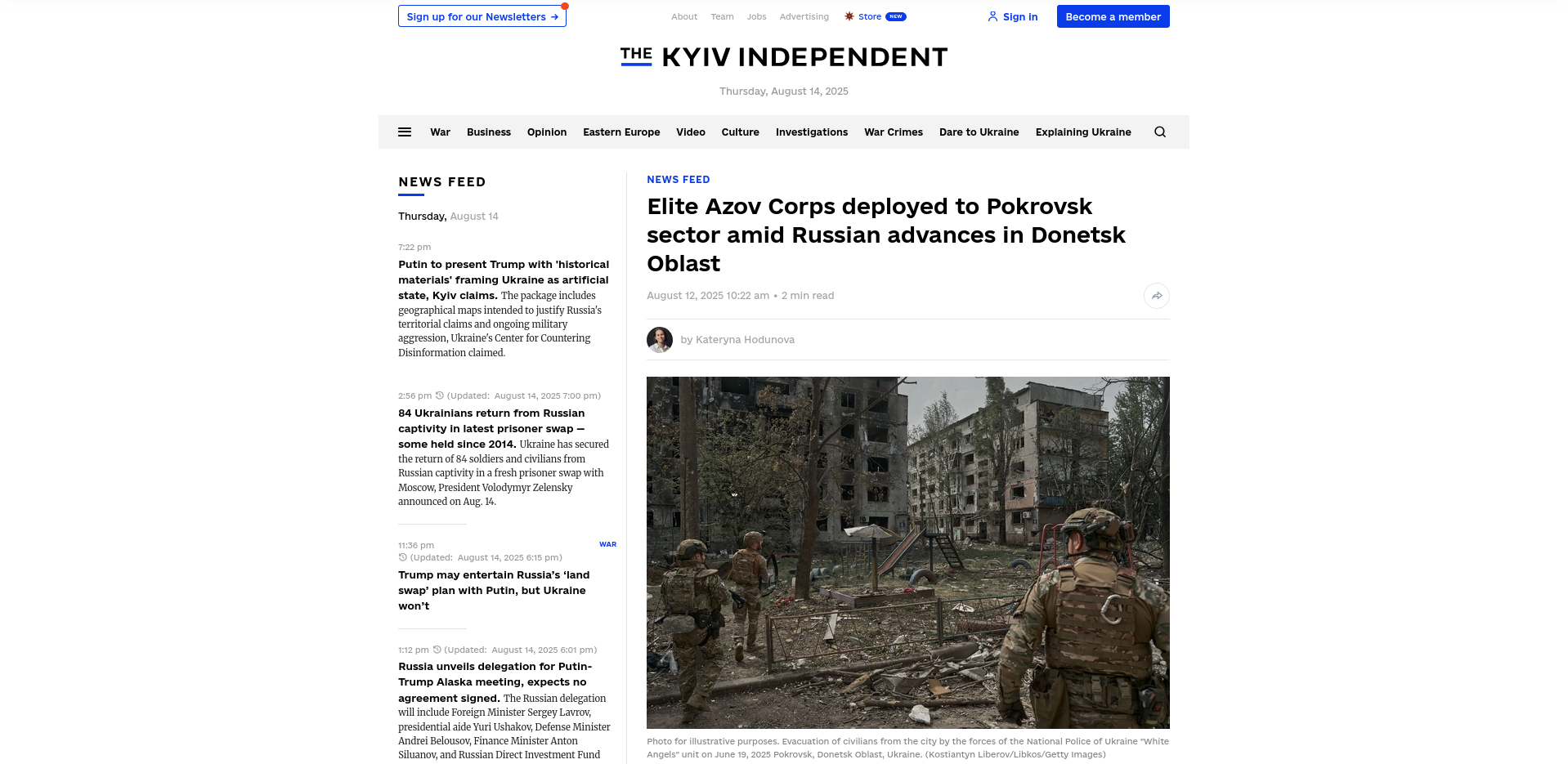This screenshot has width=1568, height=764.
Task: Open Dare to Ukraine section
Action: pyautogui.click(x=979, y=132)
